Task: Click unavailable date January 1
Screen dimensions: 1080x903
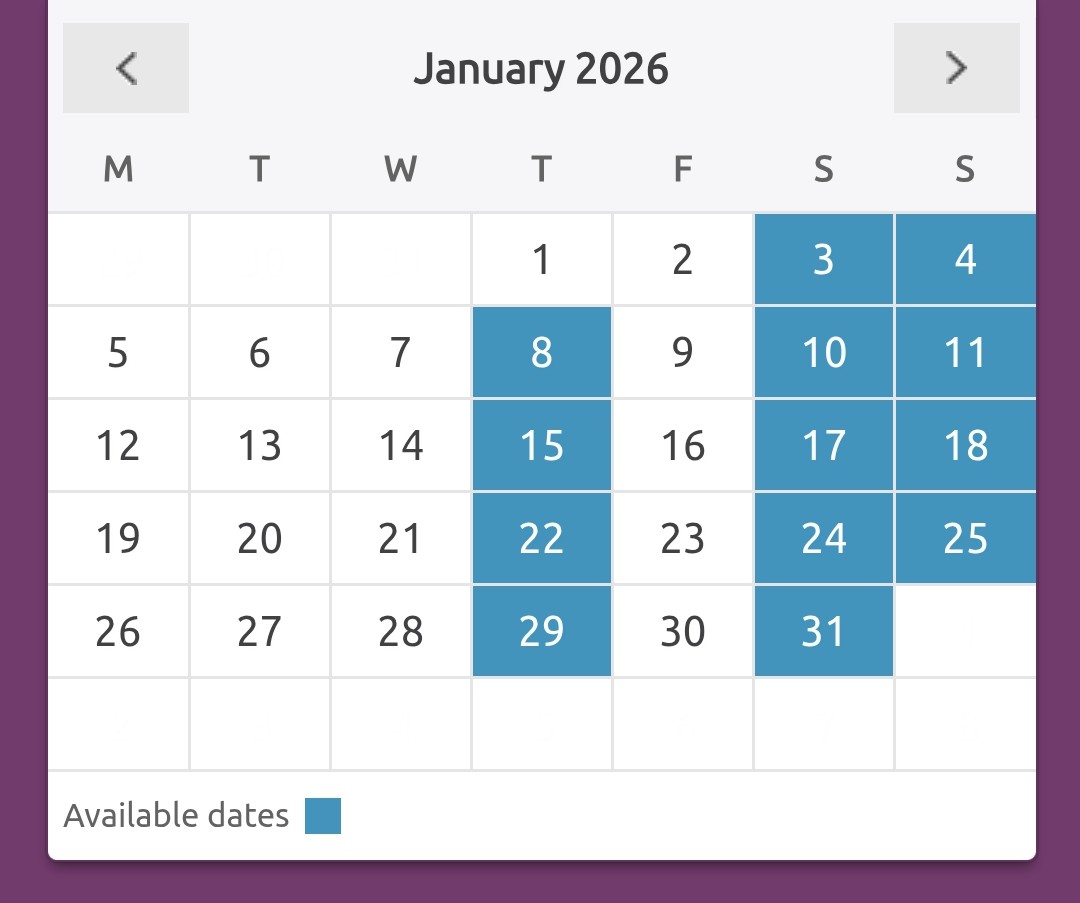Action: (542, 260)
